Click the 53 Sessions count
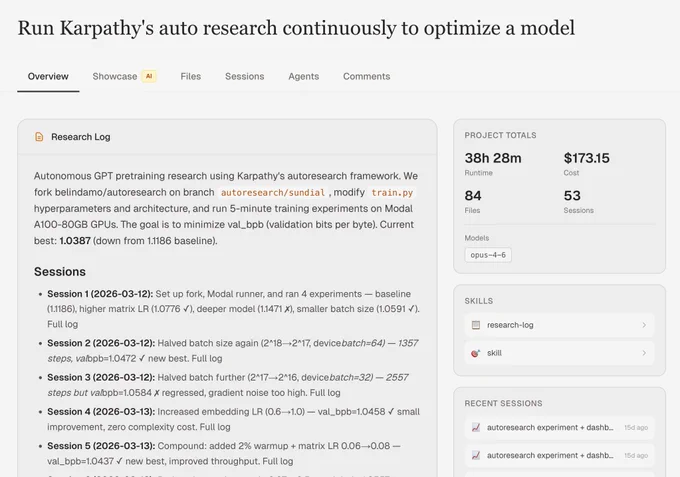This screenshot has width=680, height=477. point(572,196)
